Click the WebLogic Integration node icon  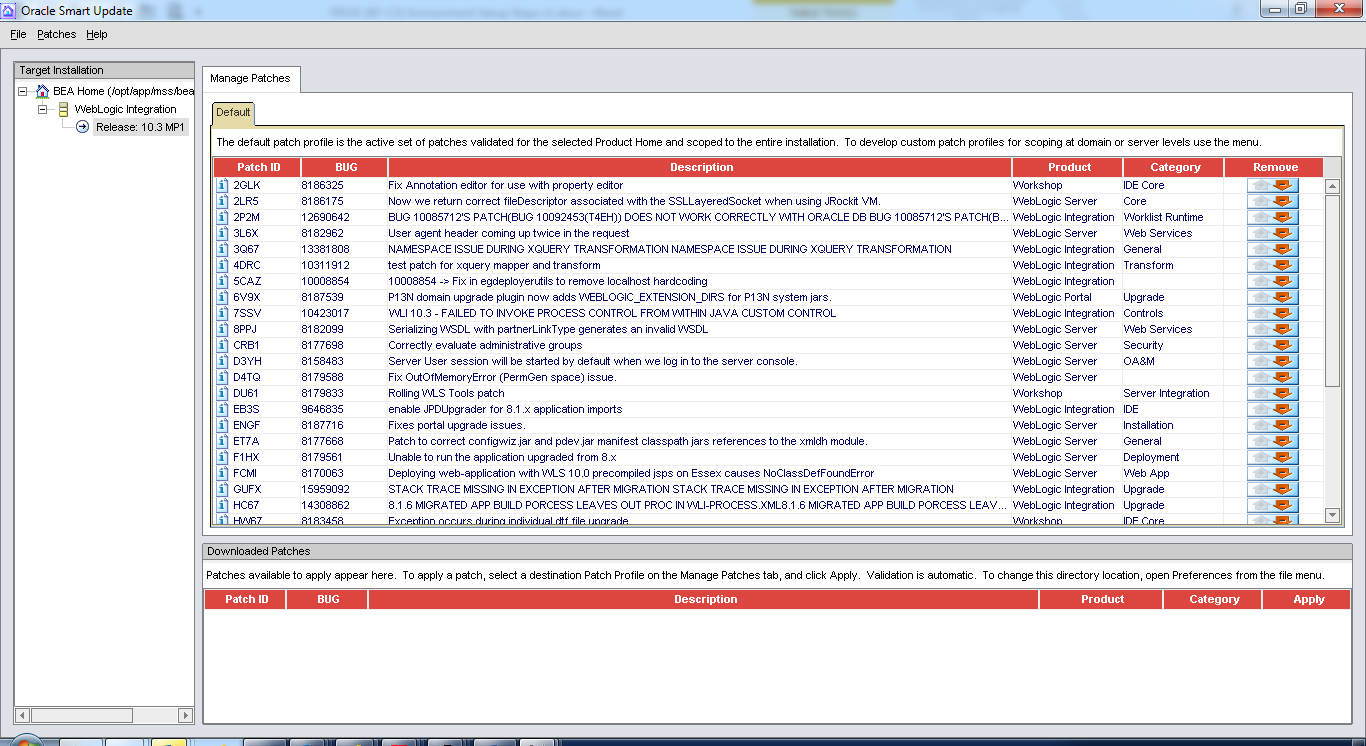click(62, 109)
